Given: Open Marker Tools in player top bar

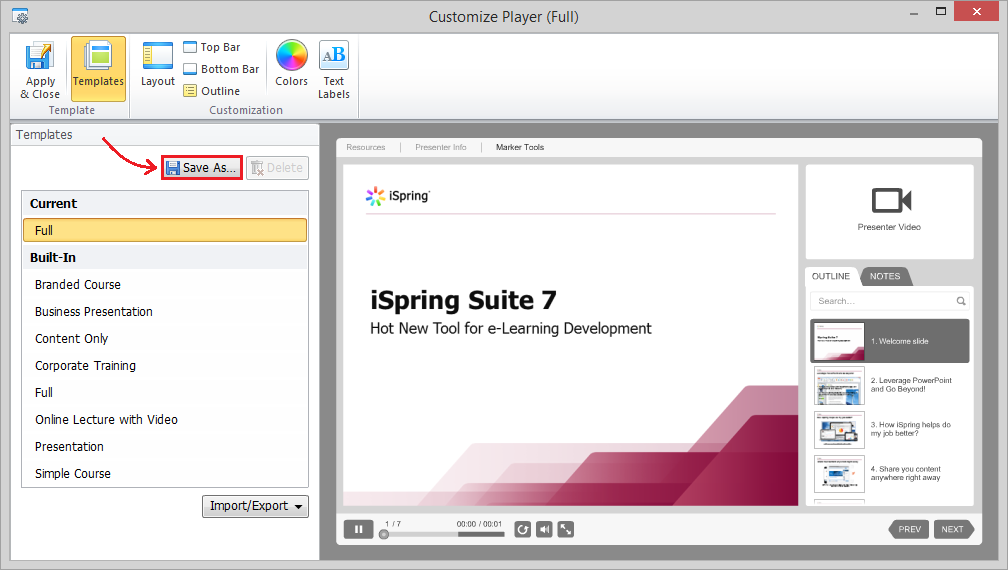Looking at the screenshot, I should pos(520,147).
